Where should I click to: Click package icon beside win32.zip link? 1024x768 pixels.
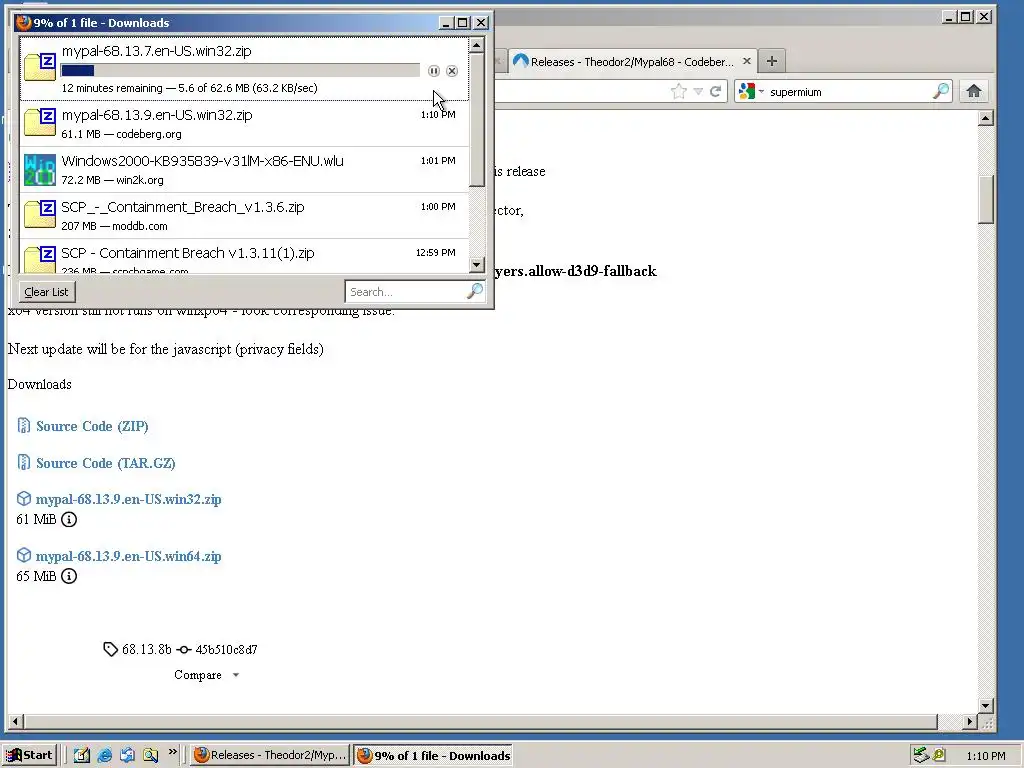click(24, 499)
